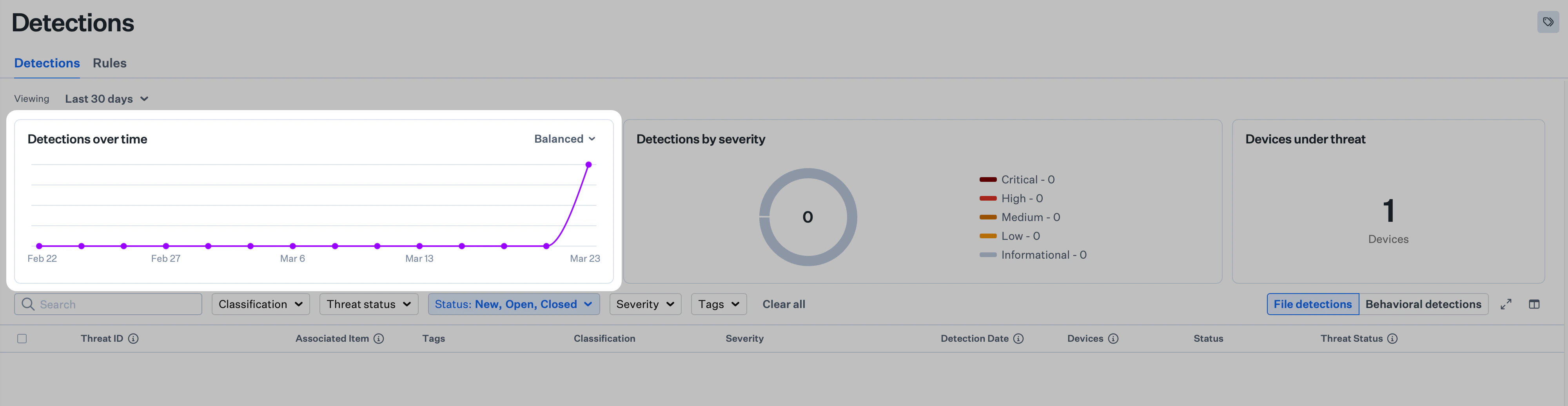The width and height of the screenshot is (1568, 406).
Task: Switch to Behavioral detections view
Action: 1424,304
